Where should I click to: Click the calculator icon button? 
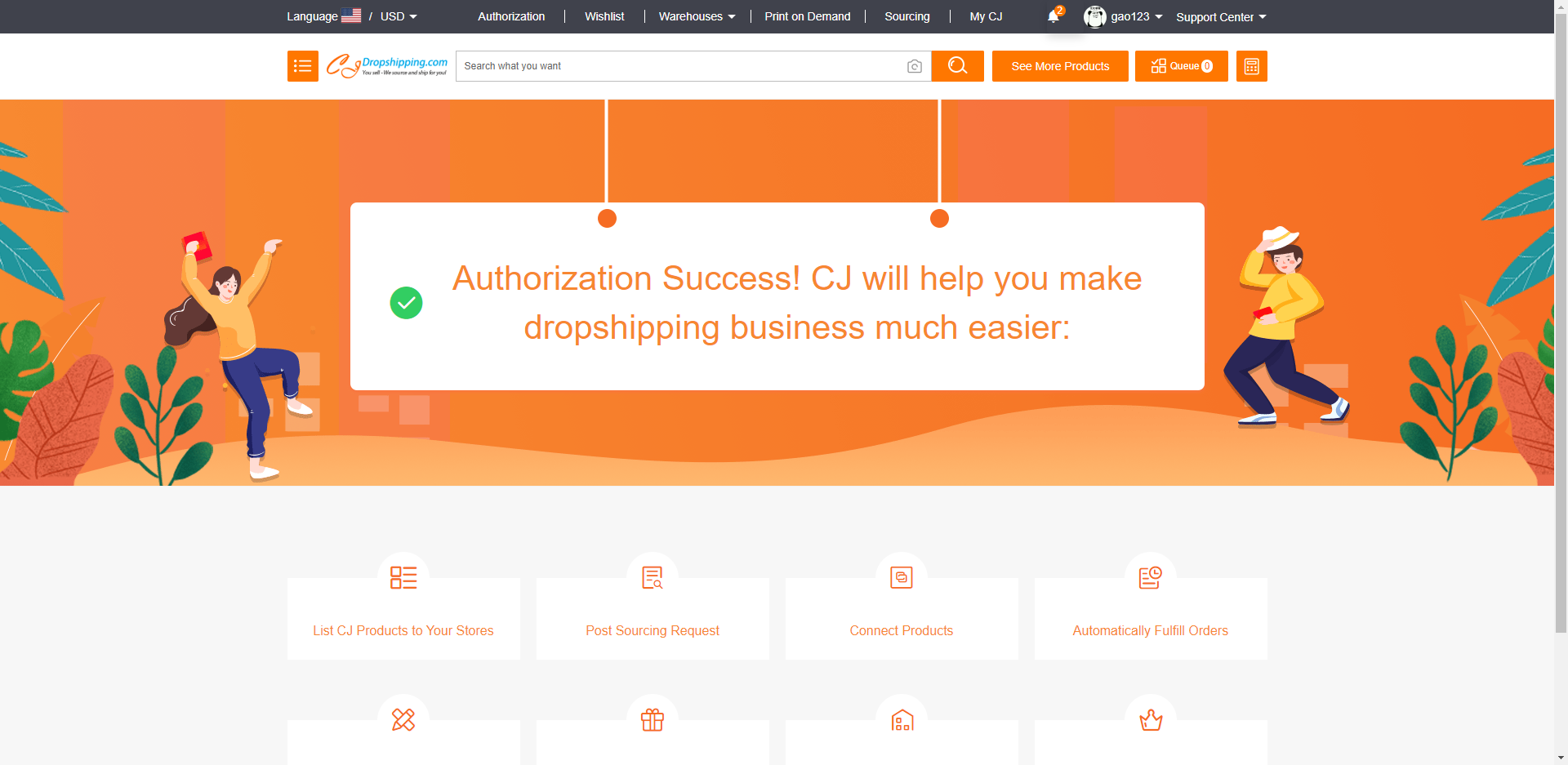coord(1251,66)
